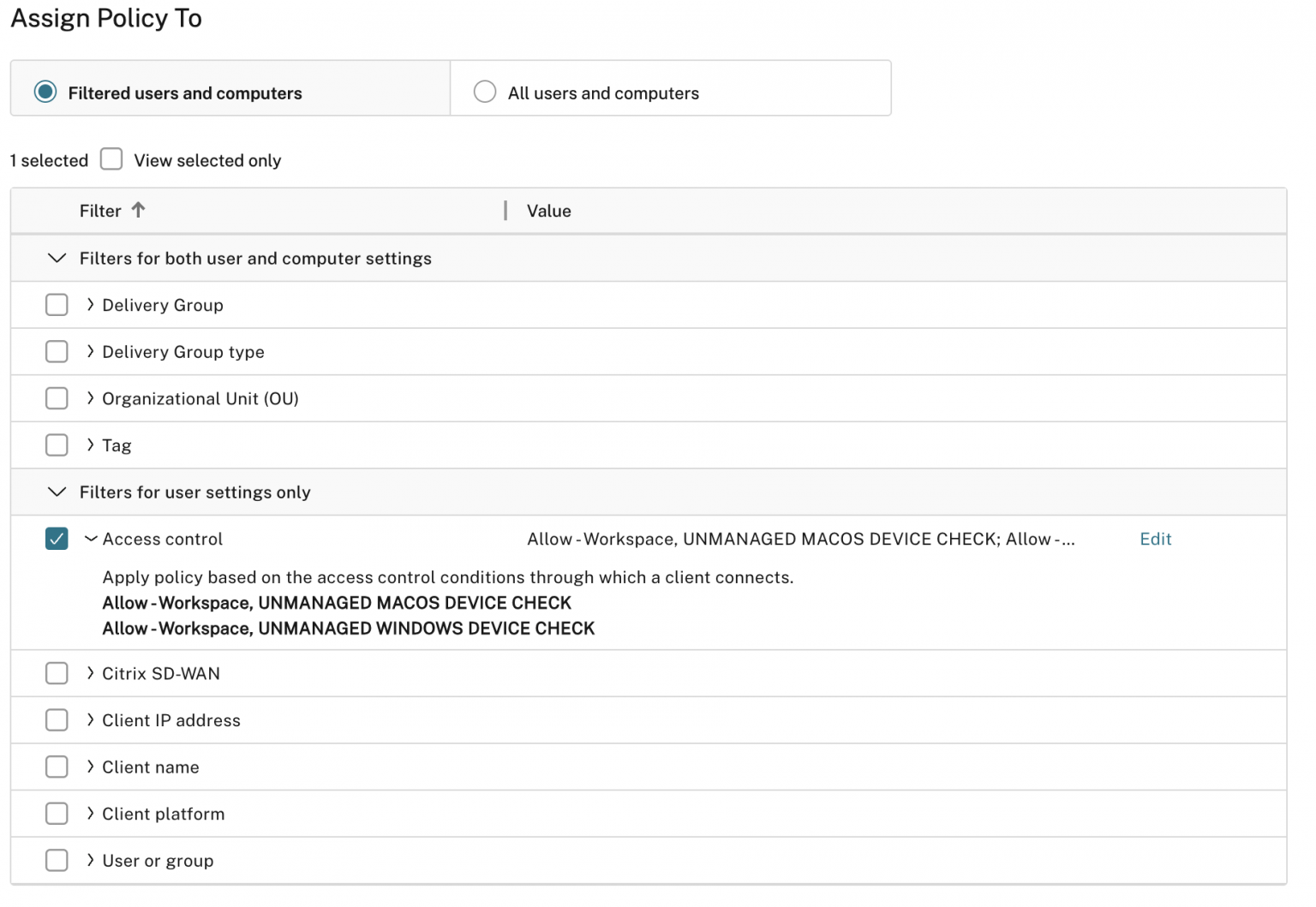Click the Assign Policy To heading
1316x907 pixels.
tap(105, 18)
